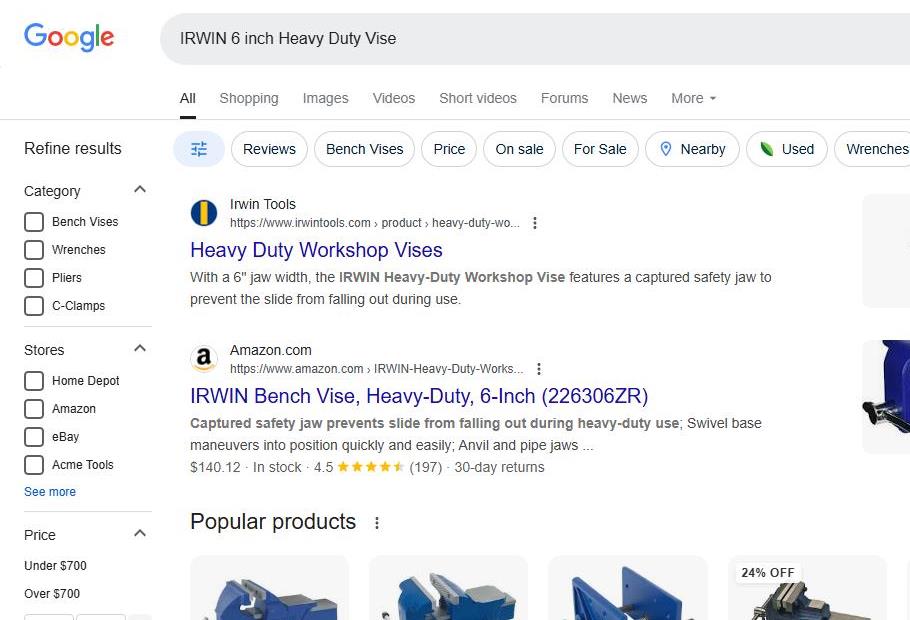Screen dimensions: 910x620
Task: Open the second popular product vise image
Action: click(449, 587)
